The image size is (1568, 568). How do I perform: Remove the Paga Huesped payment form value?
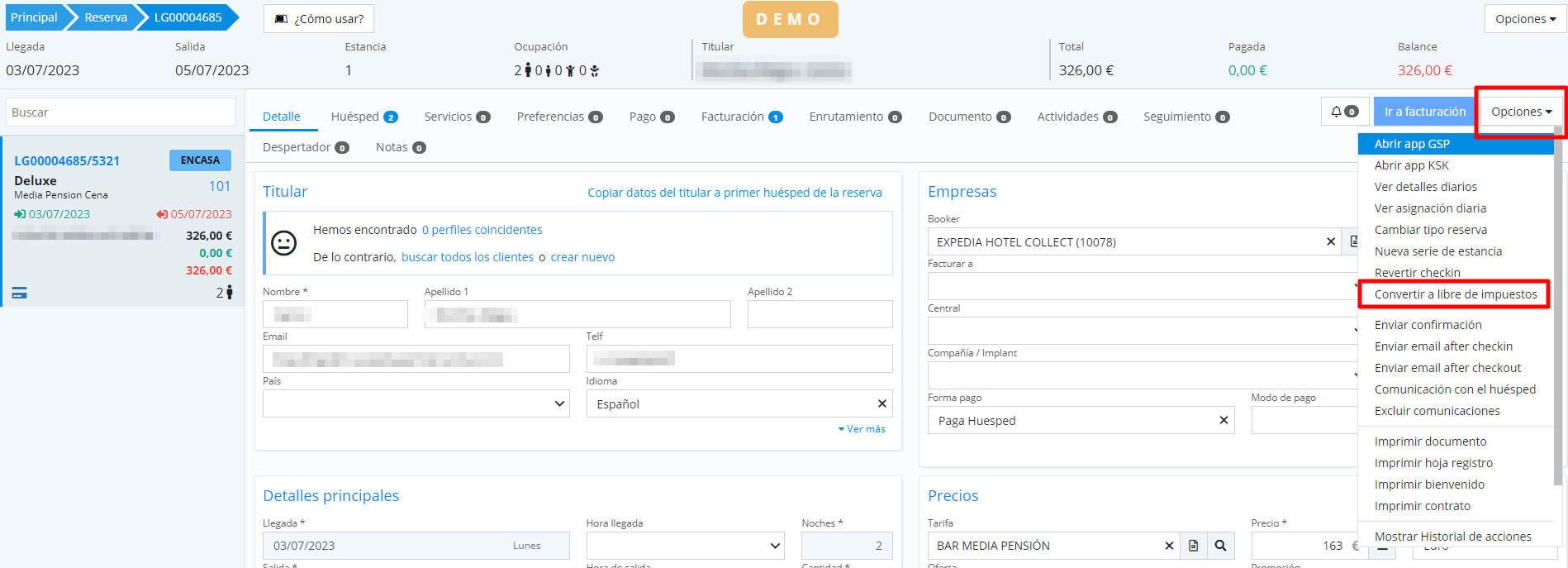(x=1224, y=421)
